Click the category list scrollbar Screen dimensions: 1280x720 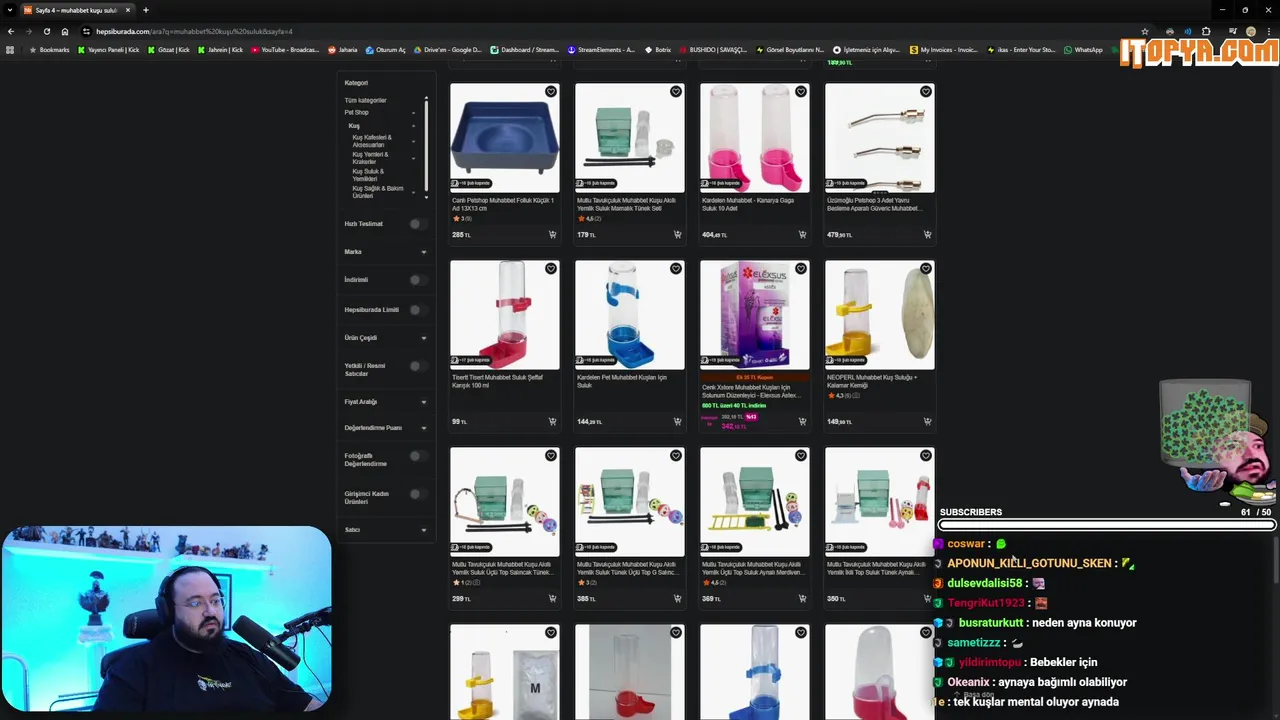click(x=426, y=148)
